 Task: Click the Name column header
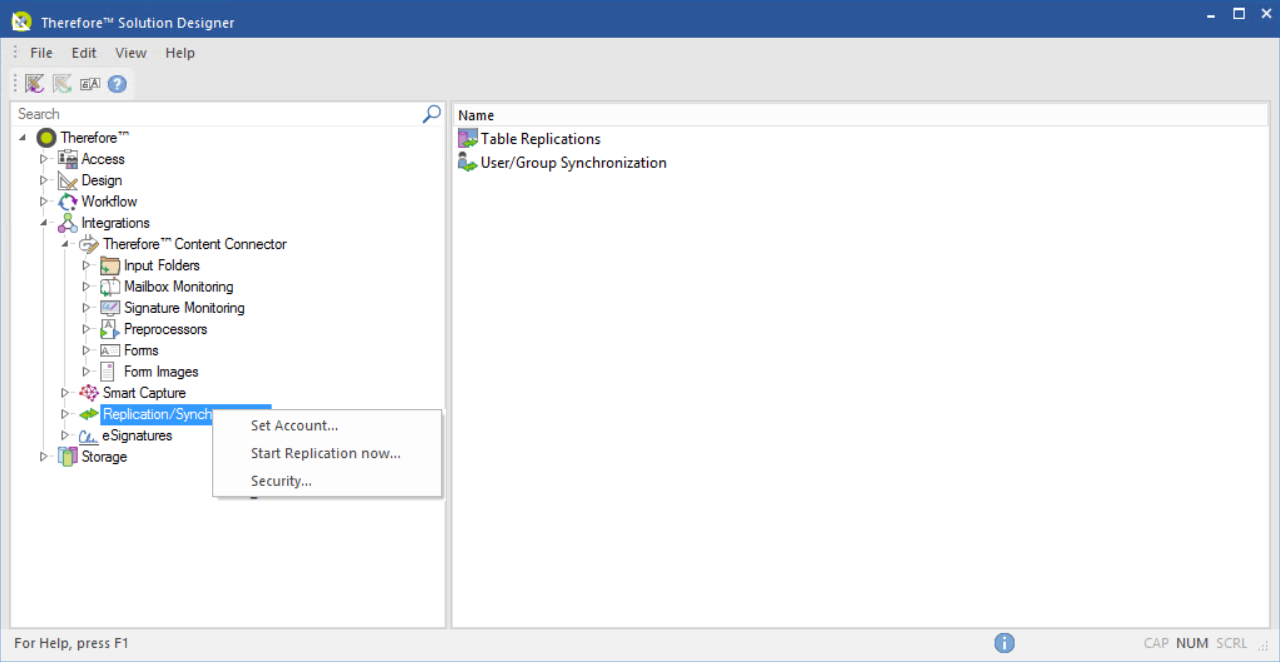476,115
